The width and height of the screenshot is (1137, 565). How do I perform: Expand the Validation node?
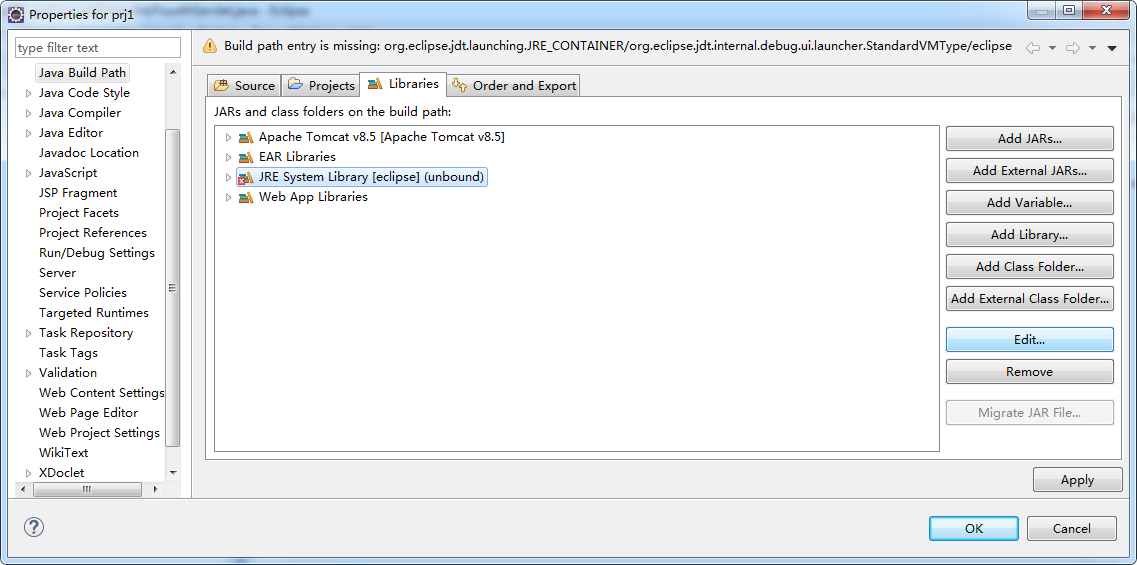tap(28, 373)
